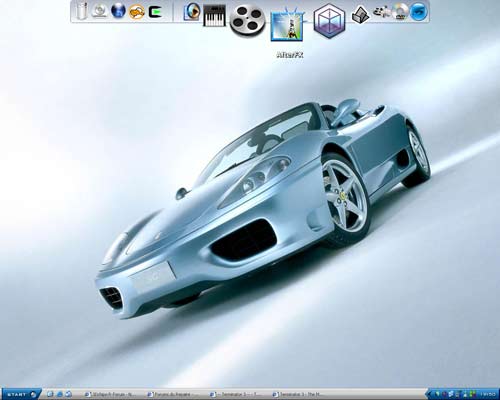The width and height of the screenshot is (500, 400).
Task: Open the iSight webcam dock icon
Action: click(x=99, y=11)
